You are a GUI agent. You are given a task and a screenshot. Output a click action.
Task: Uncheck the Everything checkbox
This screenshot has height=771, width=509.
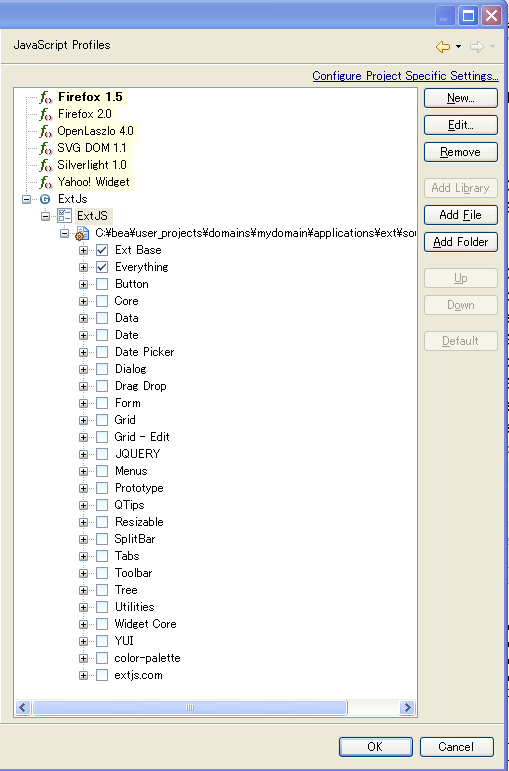pyautogui.click(x=102, y=267)
